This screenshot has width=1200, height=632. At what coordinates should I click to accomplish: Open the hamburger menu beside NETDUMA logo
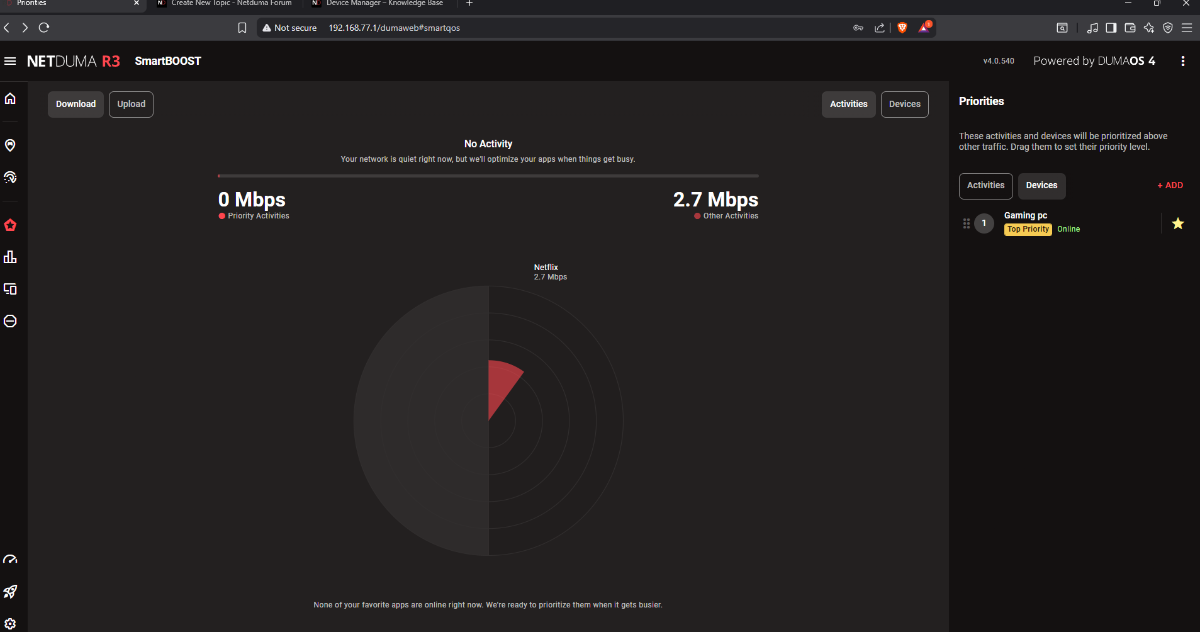coord(10,61)
